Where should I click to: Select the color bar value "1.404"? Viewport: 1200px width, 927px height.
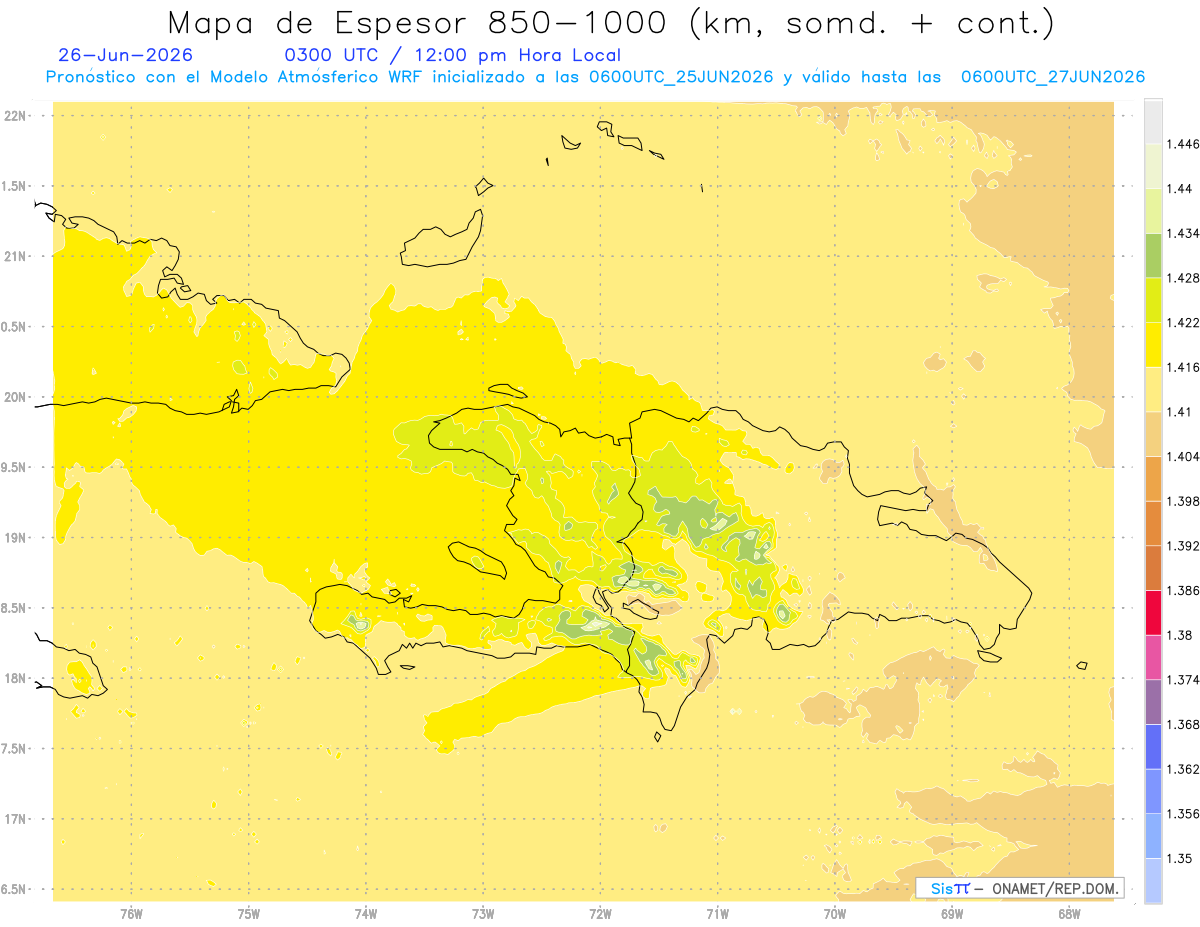click(1183, 456)
